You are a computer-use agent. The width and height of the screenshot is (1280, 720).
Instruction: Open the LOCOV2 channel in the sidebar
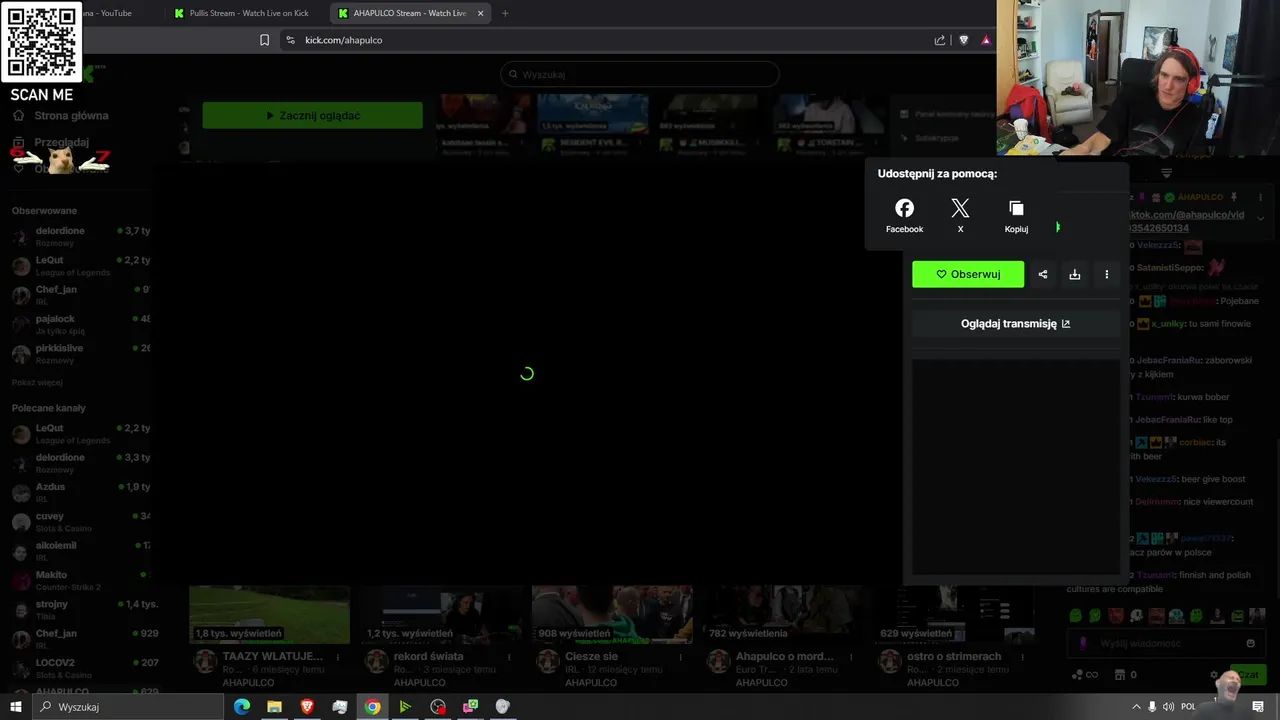click(80, 667)
